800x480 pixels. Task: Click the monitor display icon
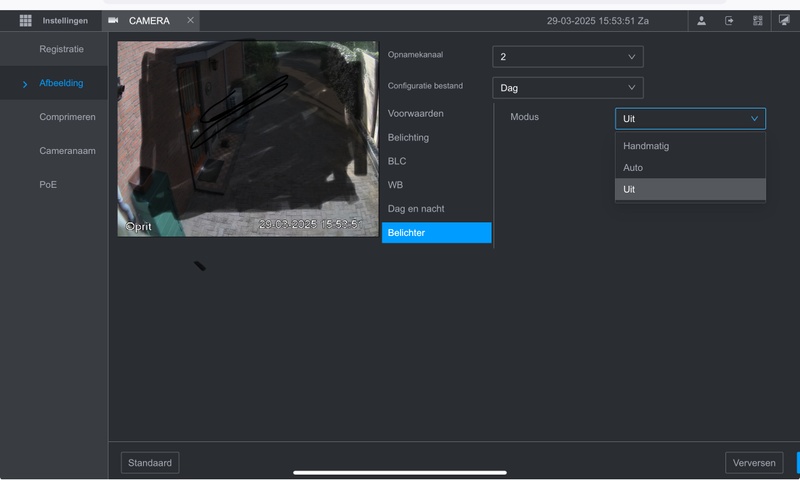784,20
